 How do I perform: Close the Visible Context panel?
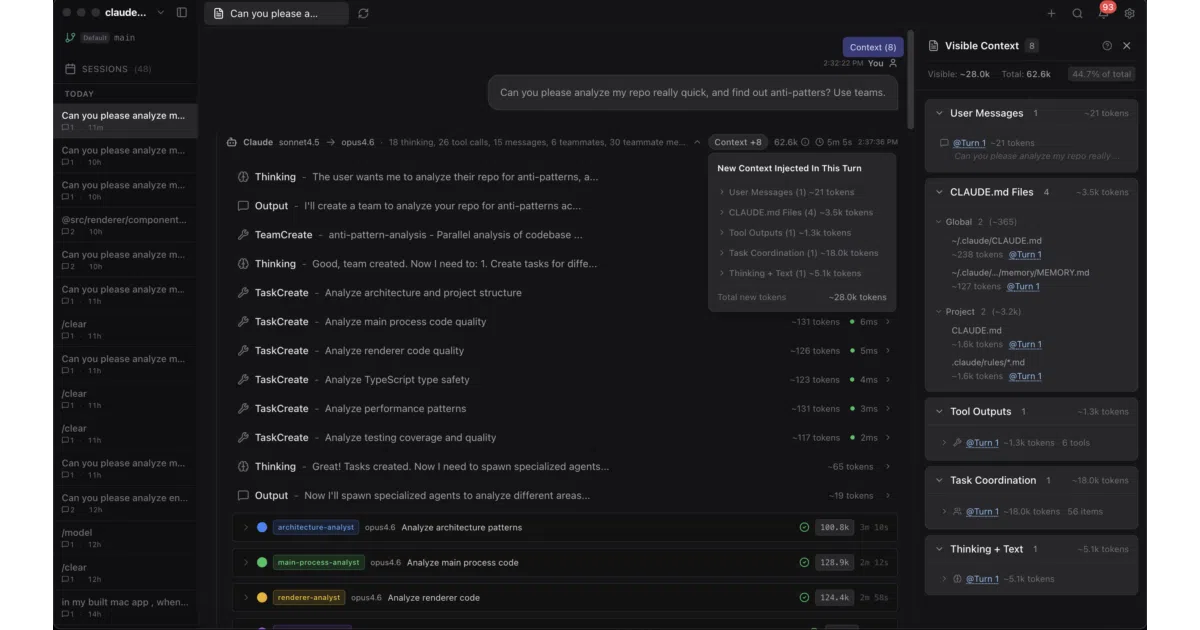pyautogui.click(x=1127, y=46)
